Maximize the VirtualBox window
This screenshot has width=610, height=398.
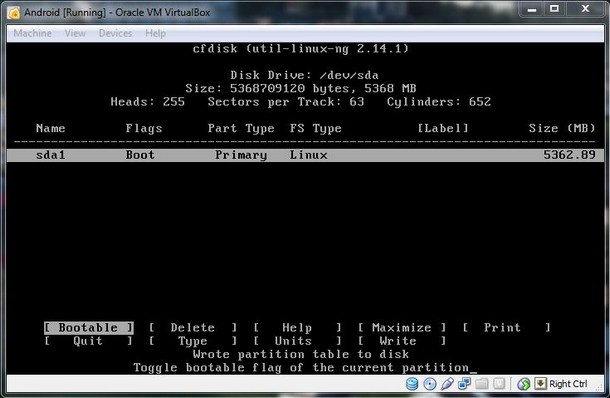click(554, 9)
